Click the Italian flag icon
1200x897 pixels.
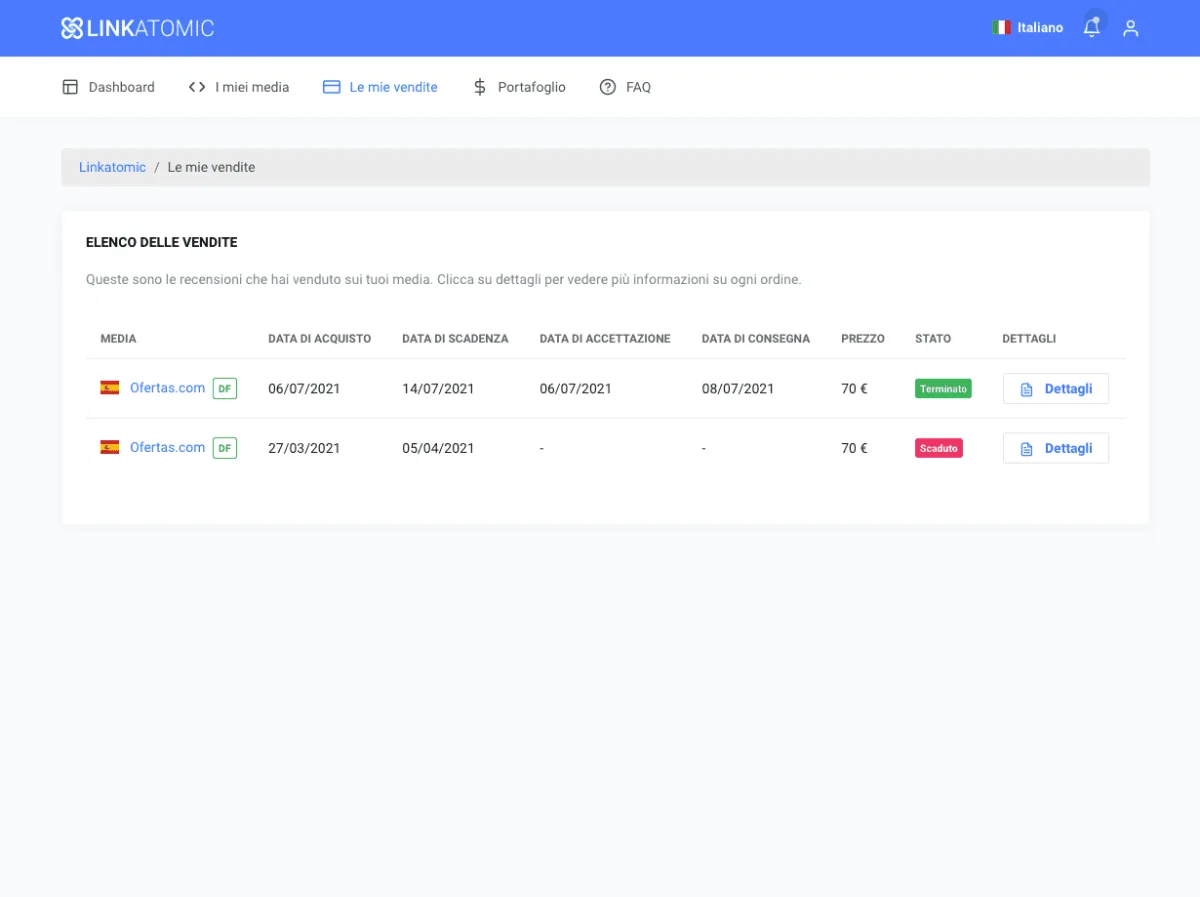[1001, 28]
